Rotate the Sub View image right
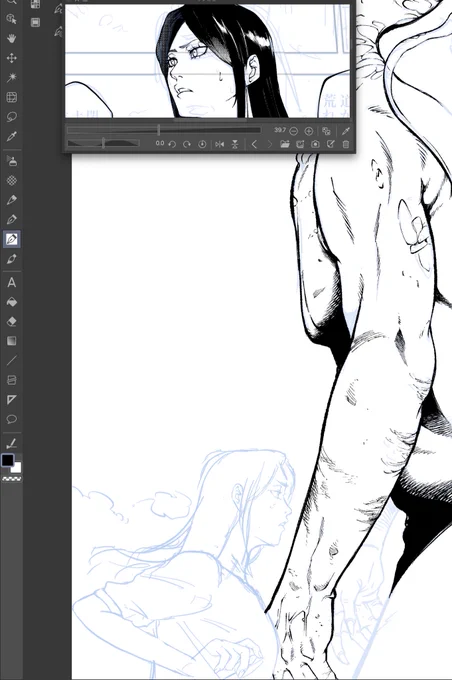 click(x=187, y=144)
